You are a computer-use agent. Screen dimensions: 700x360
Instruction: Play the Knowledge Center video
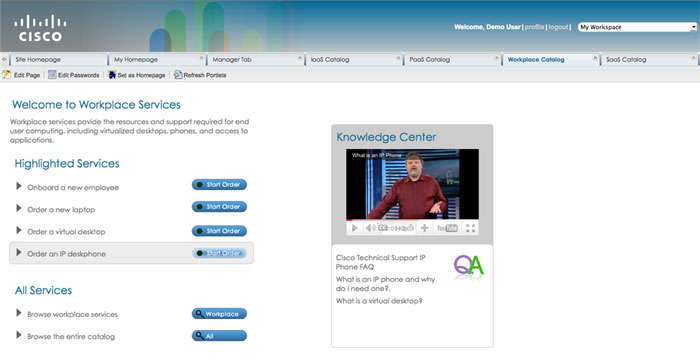[354, 228]
